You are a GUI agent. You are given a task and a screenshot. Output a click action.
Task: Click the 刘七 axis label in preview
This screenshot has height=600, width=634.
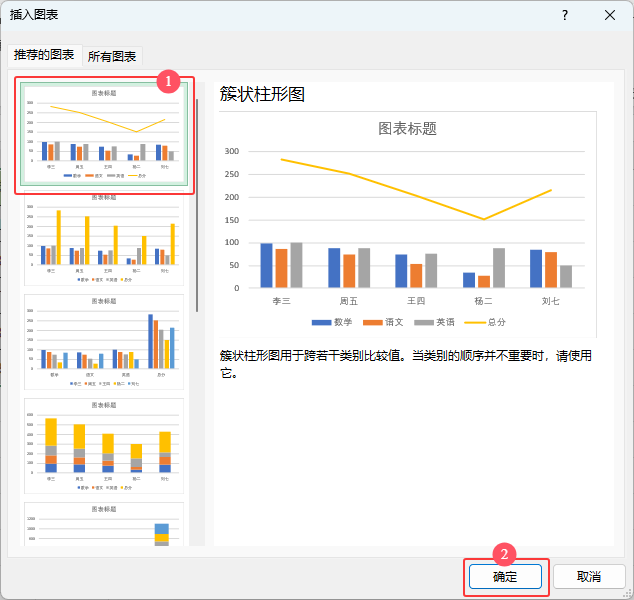pyautogui.click(x=551, y=301)
